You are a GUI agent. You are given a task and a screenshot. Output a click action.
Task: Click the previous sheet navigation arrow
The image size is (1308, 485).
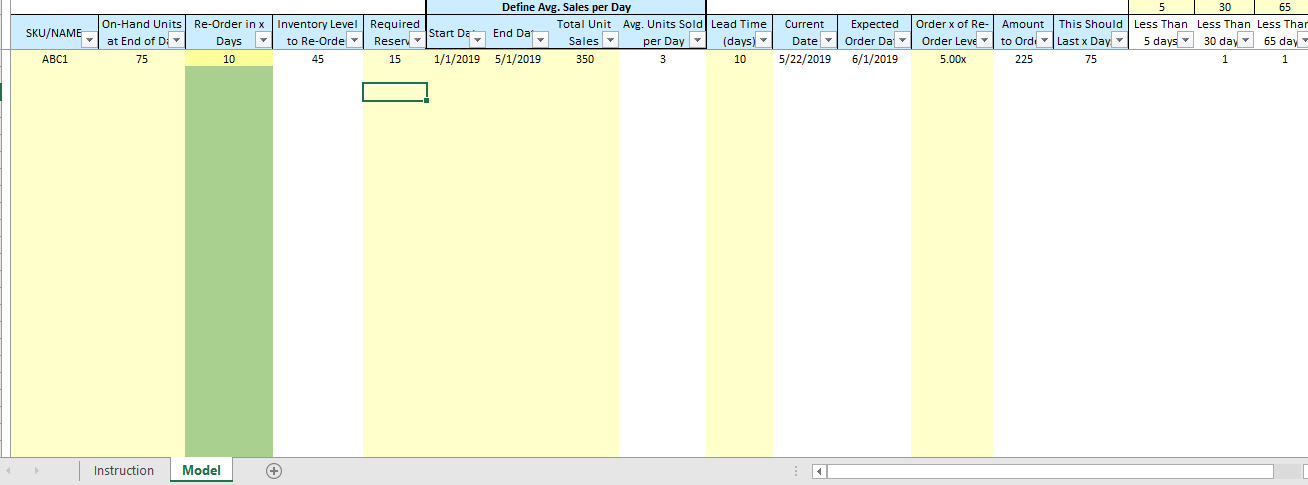[9, 470]
